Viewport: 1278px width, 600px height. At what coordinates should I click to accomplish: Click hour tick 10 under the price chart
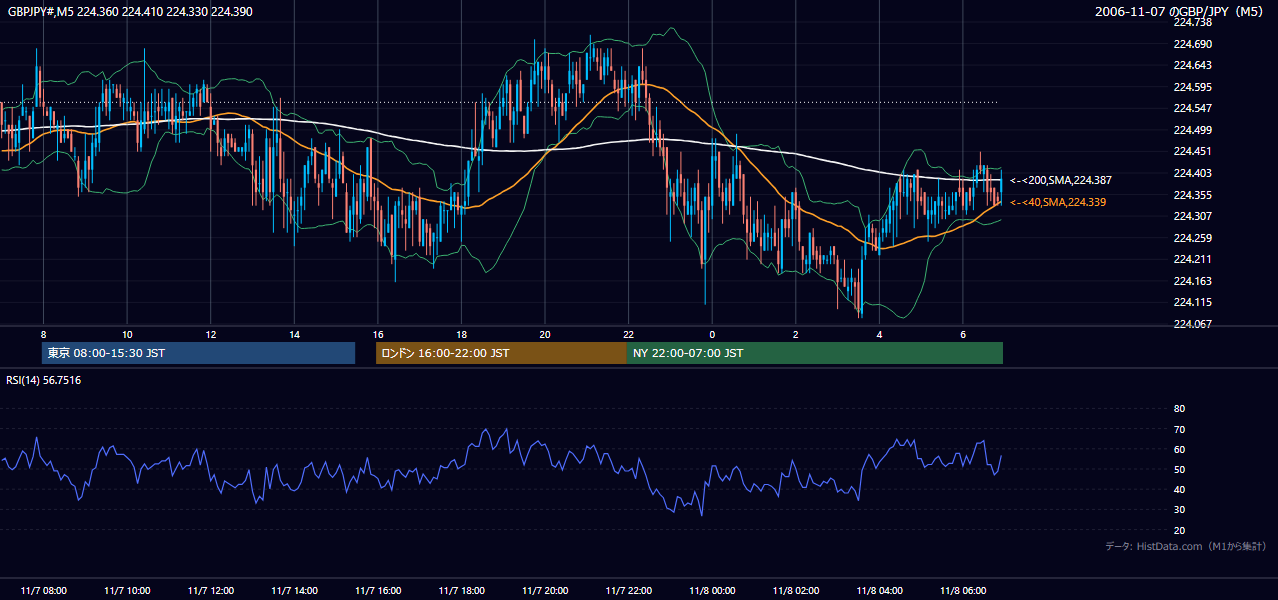tap(127, 334)
